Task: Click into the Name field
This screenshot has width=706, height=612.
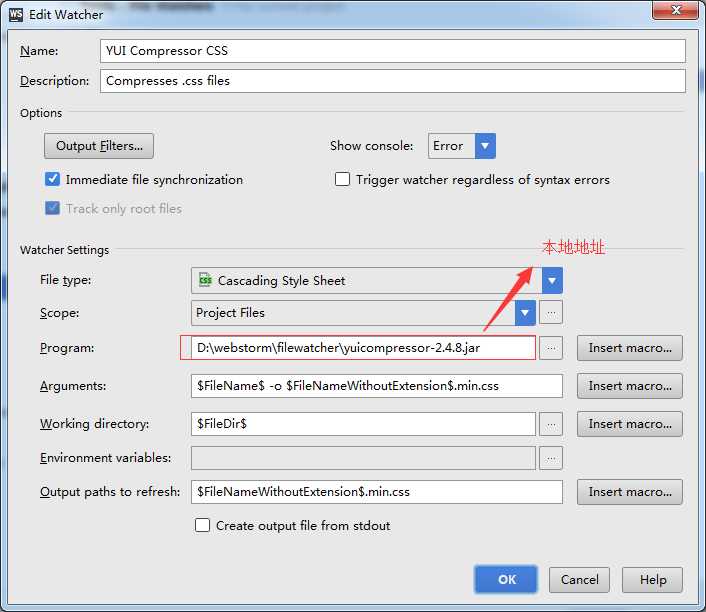Action: (393, 51)
